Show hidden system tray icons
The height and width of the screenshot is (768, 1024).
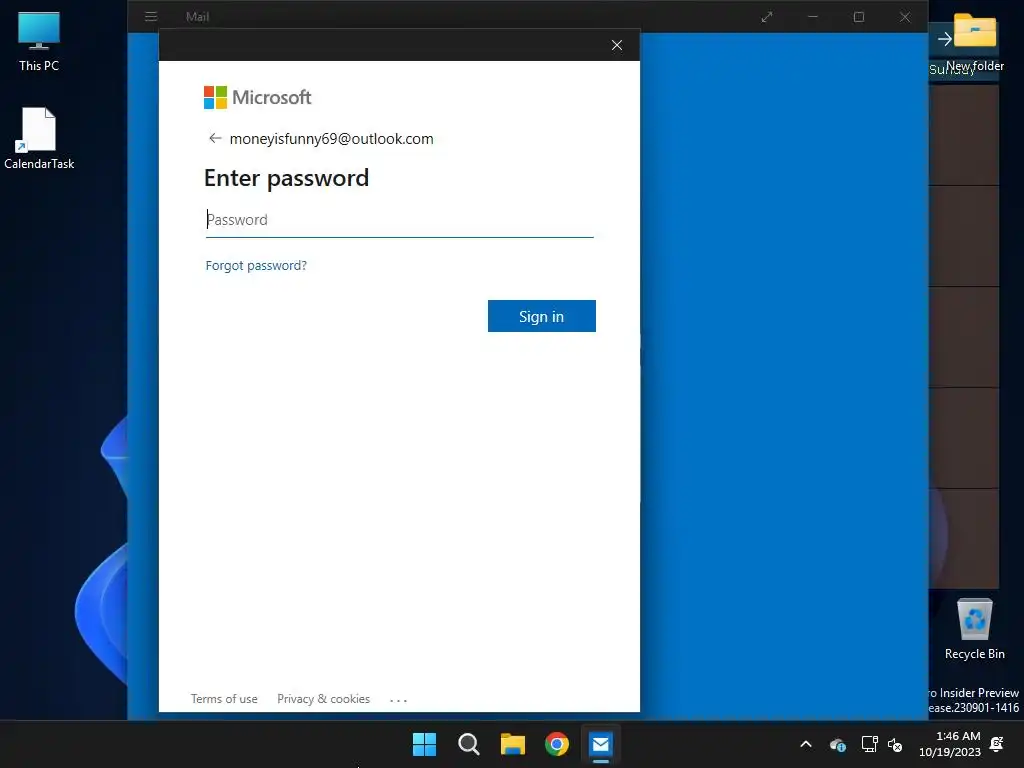pos(806,744)
